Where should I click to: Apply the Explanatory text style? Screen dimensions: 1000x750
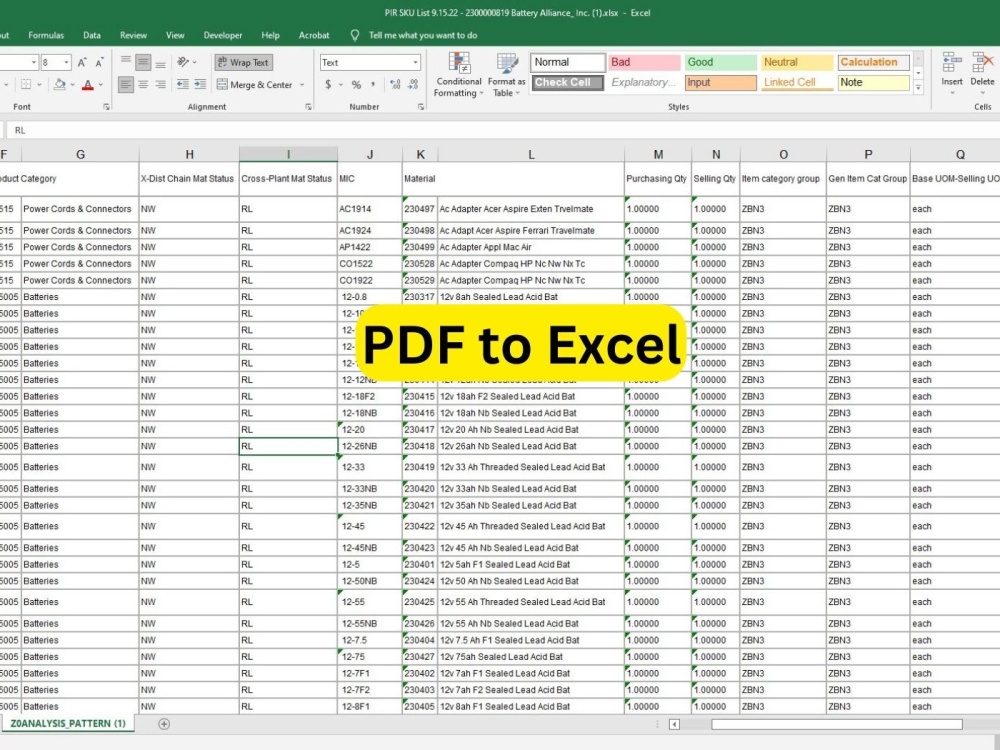[x=643, y=82]
